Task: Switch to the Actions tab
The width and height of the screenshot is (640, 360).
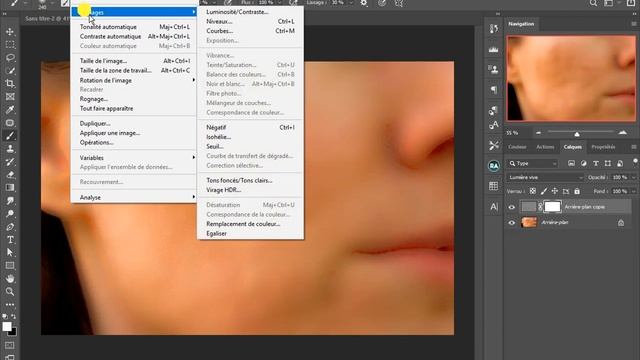Action: coord(545,147)
